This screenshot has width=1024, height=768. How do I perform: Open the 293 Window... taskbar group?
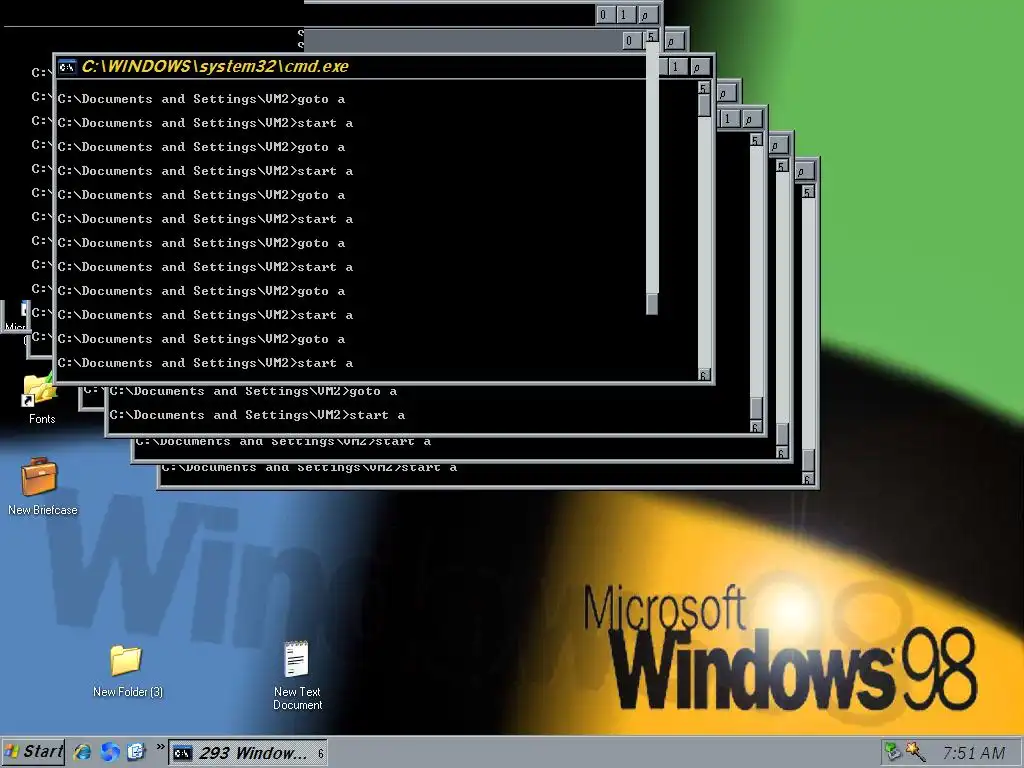tap(248, 753)
